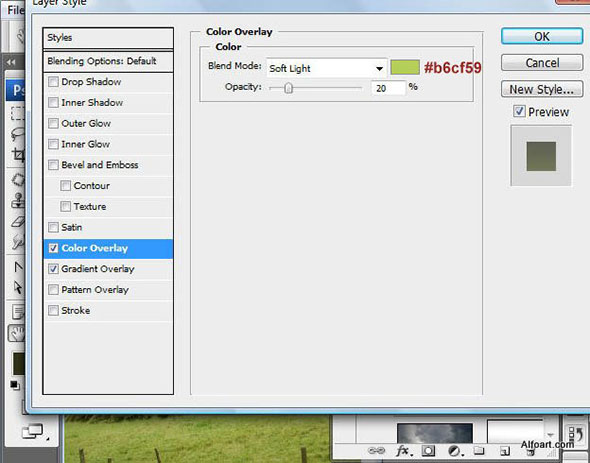The width and height of the screenshot is (590, 463).
Task: Click the add layer mask icon
Action: pos(428,451)
